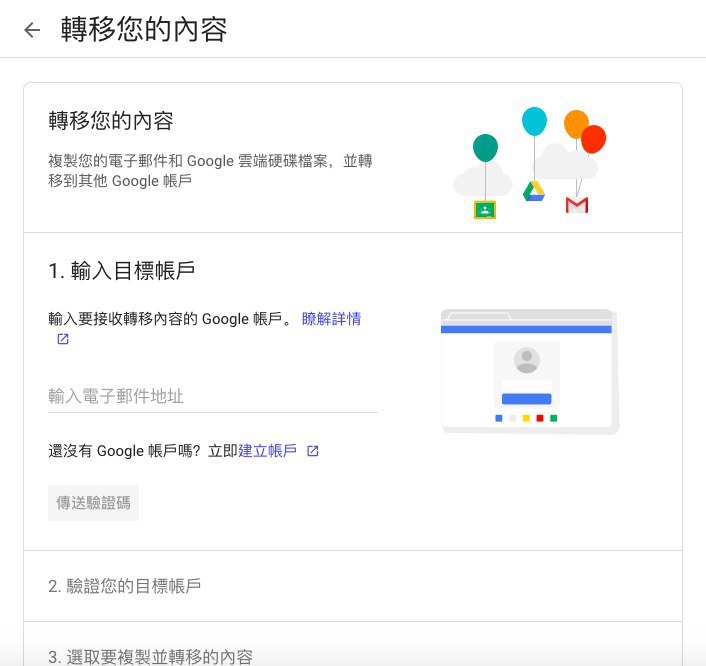Expand step 2. 驗證您的目標帳戶

coord(353,586)
